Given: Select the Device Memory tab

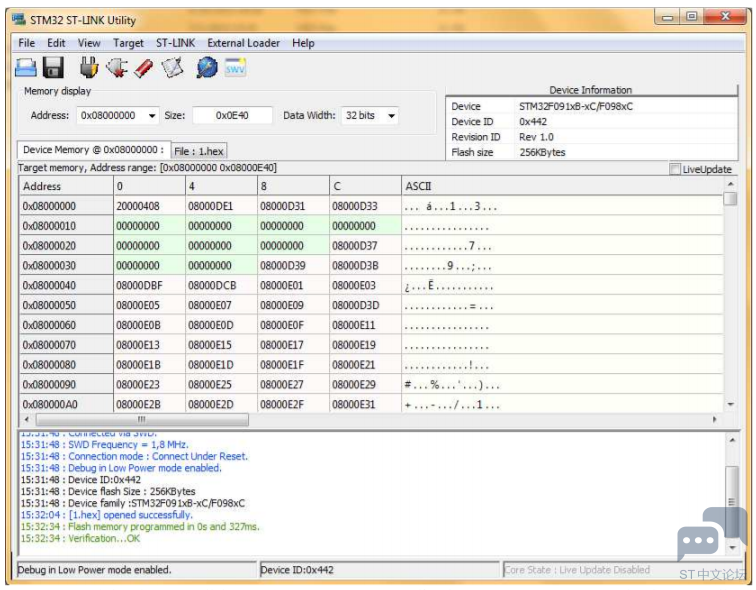Looking at the screenshot, I should click(x=94, y=150).
